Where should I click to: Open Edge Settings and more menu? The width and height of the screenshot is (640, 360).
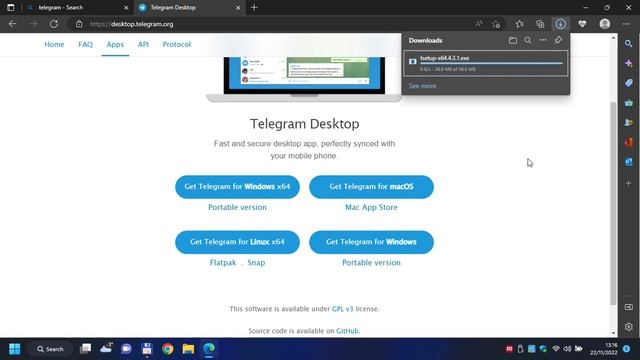pyautogui.click(x=626, y=24)
